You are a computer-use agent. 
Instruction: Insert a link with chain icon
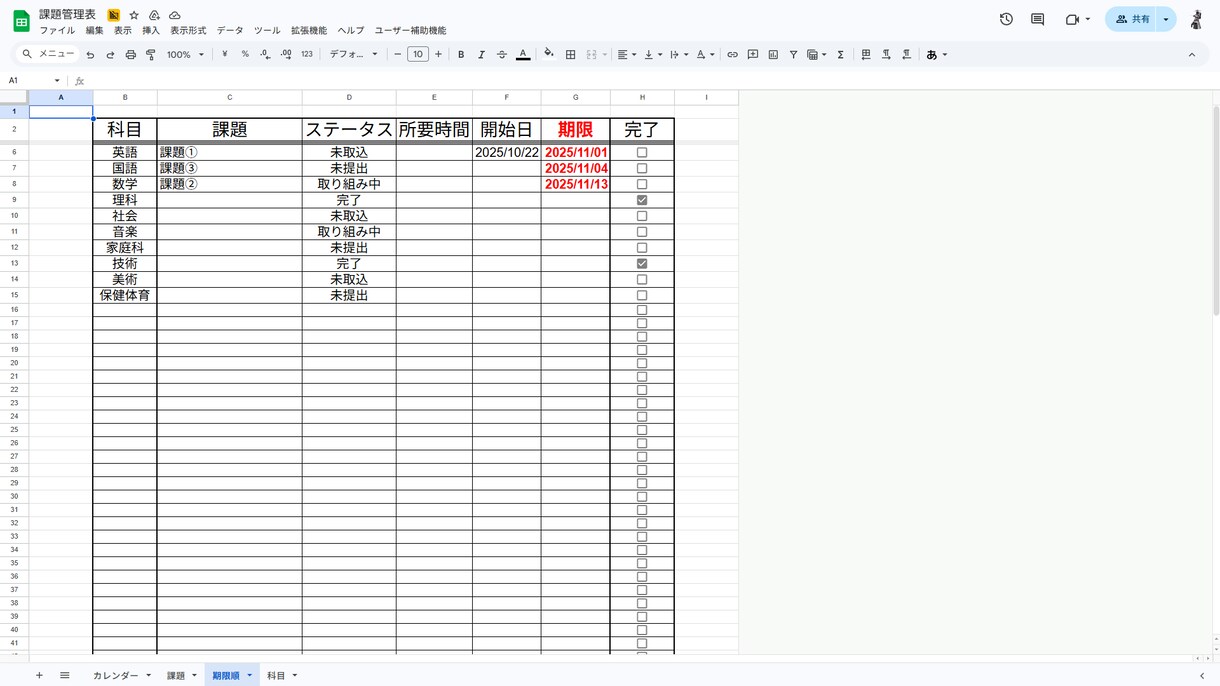pos(732,55)
